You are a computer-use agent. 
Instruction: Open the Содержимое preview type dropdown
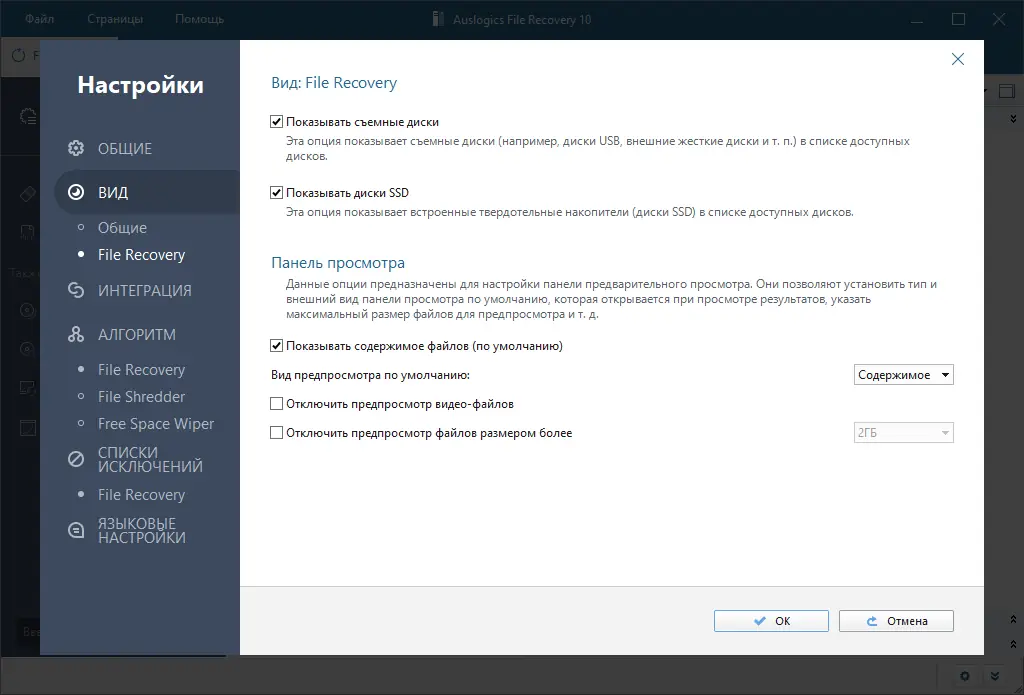click(x=903, y=375)
